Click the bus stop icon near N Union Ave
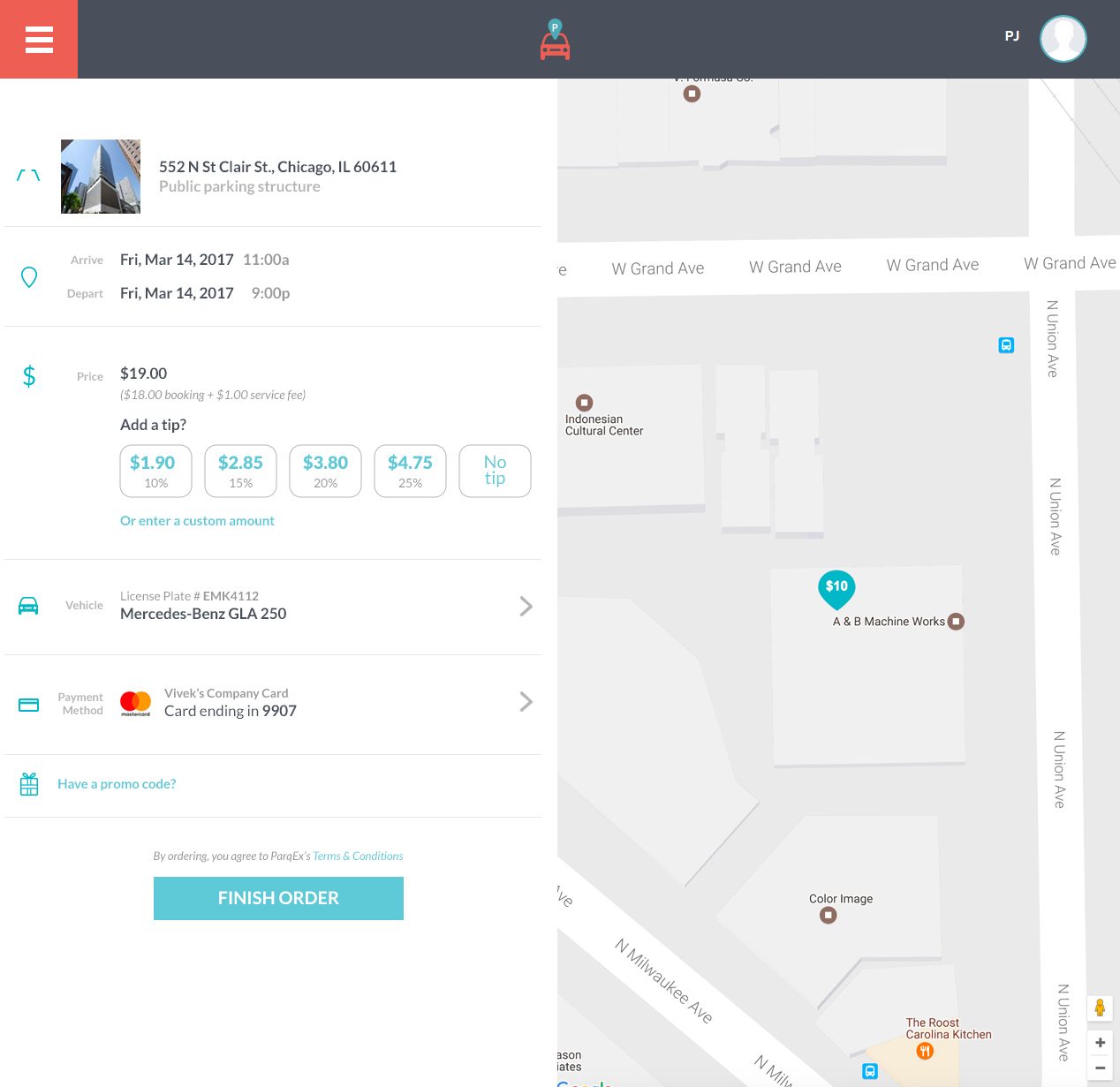The height and width of the screenshot is (1087, 1120). point(1006,345)
